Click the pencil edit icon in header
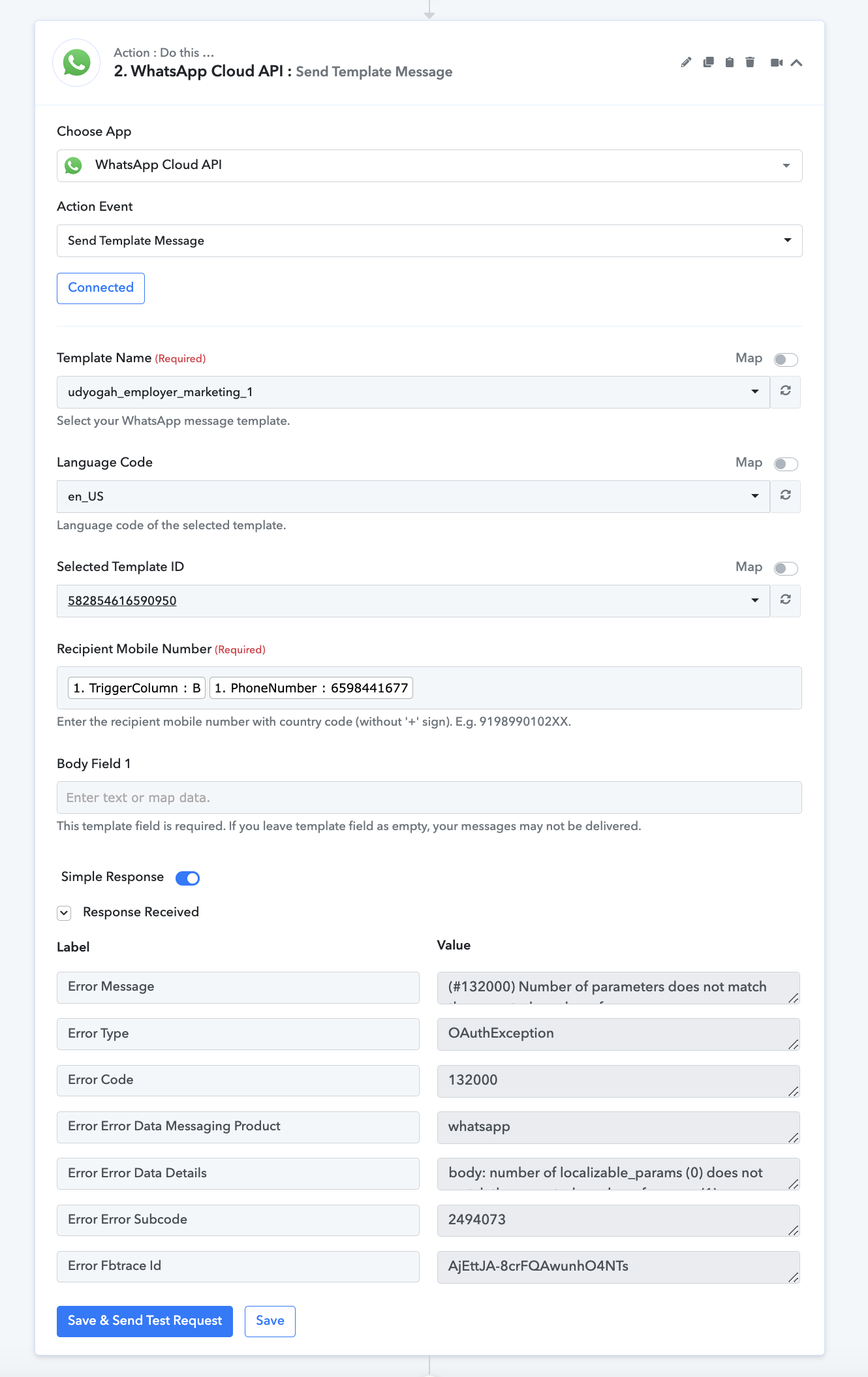This screenshot has height=1377, width=868. (686, 63)
